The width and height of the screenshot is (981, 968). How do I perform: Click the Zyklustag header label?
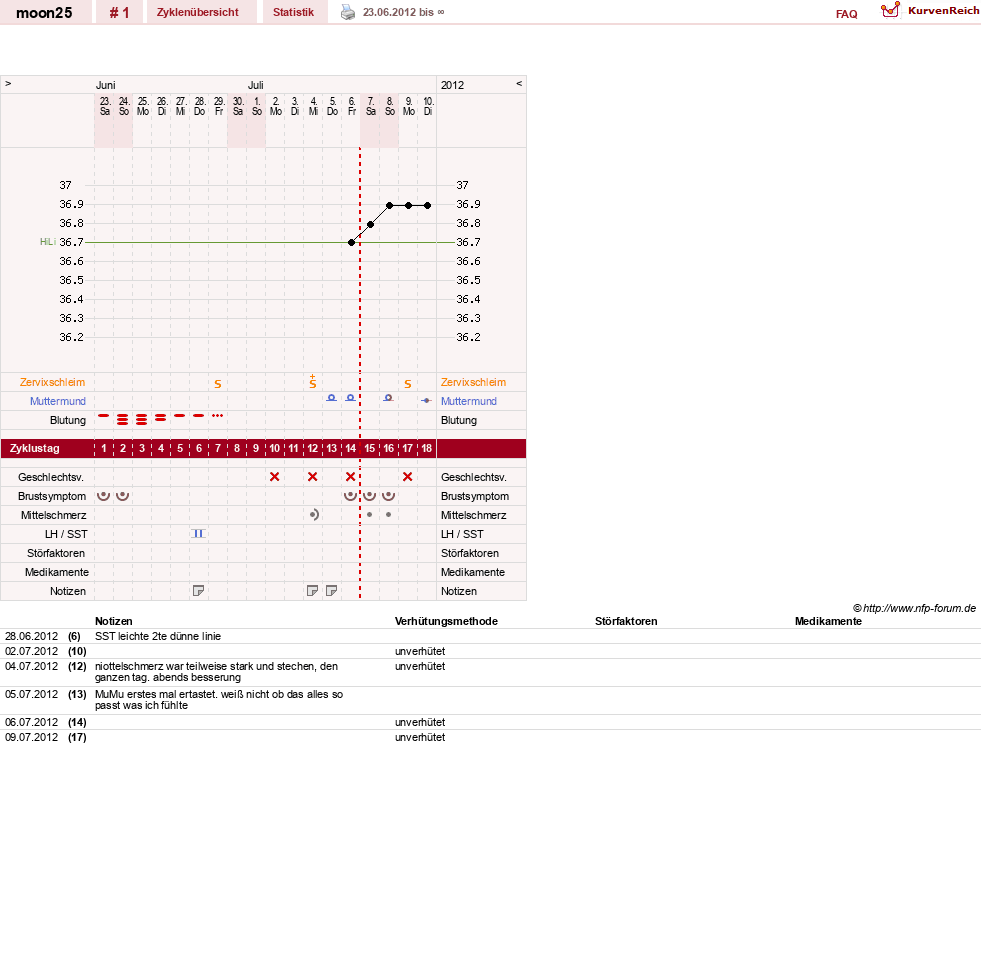click(x=34, y=448)
